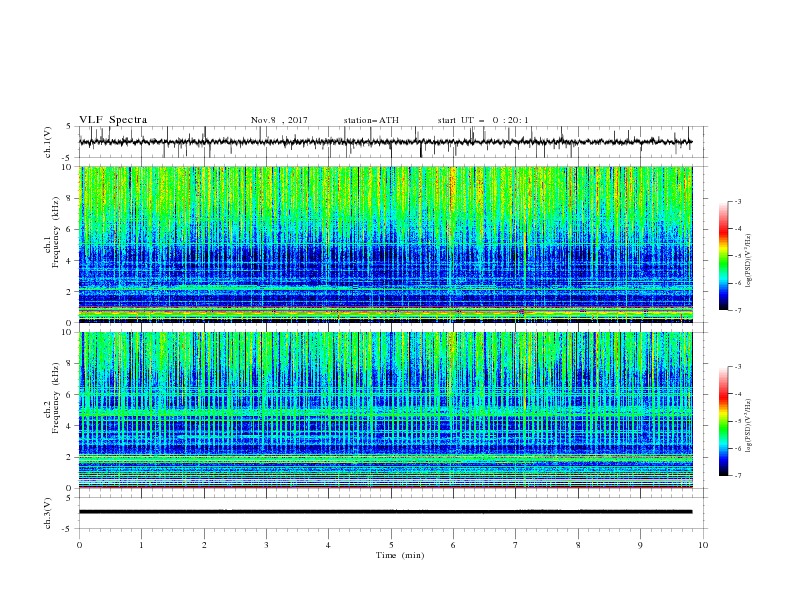Click the "-3" label on ch.2 color bar
This screenshot has width=792, height=612.
coord(738,367)
